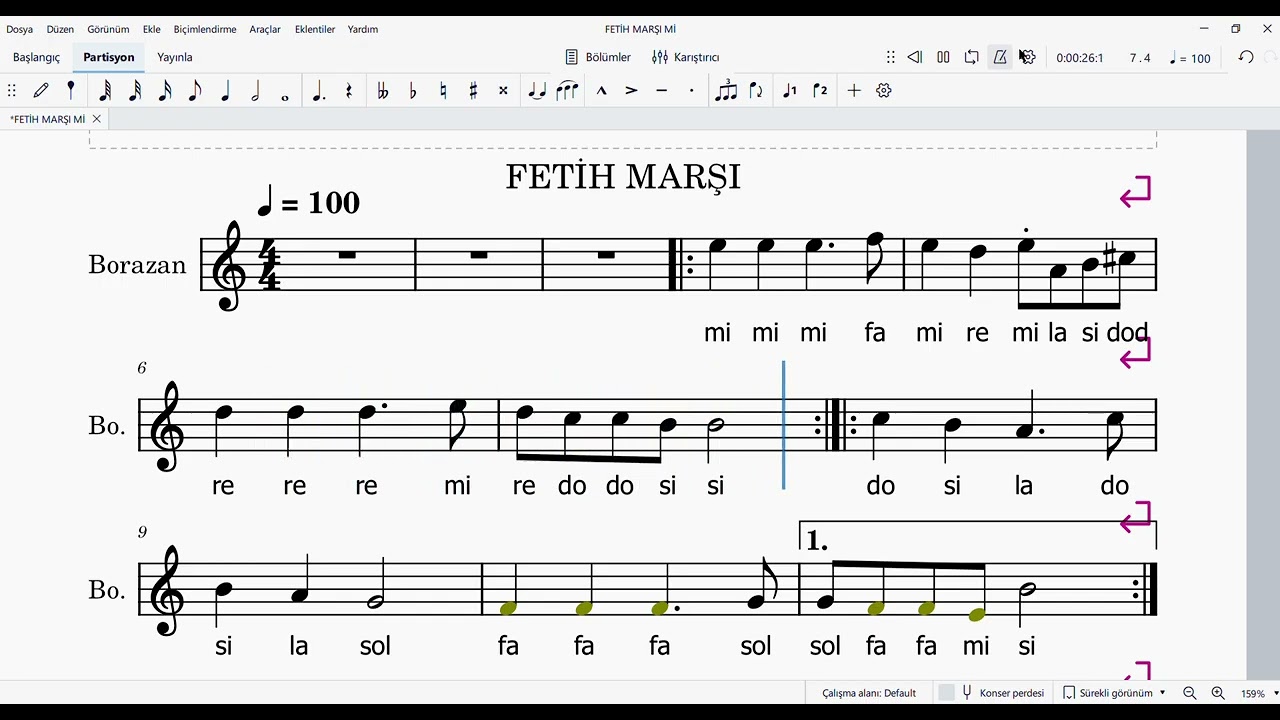This screenshot has height=720, width=1280.
Task: Open the tuplet options
Action: coord(726,90)
